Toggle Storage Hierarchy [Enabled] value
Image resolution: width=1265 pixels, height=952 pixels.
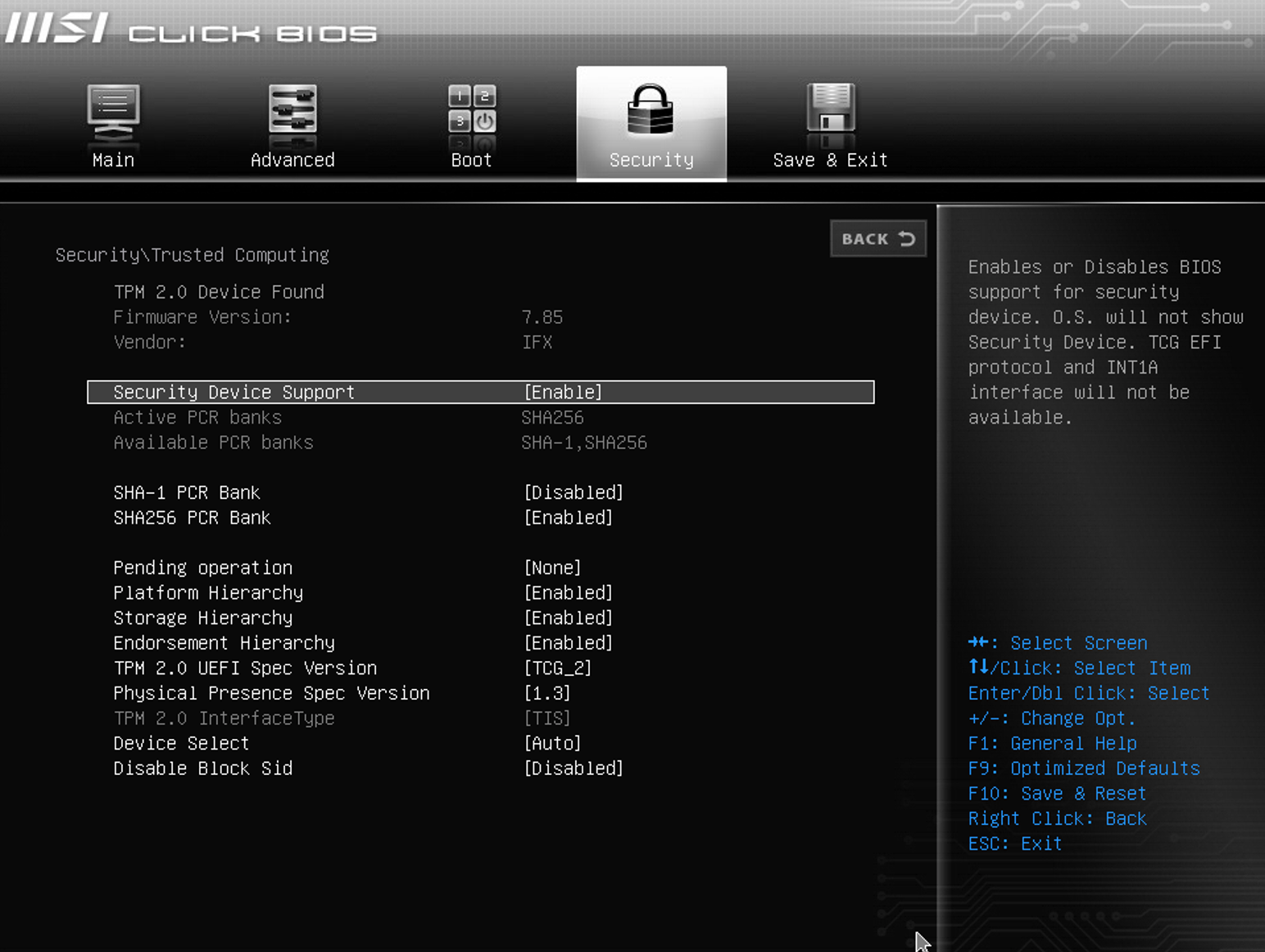[569, 618]
